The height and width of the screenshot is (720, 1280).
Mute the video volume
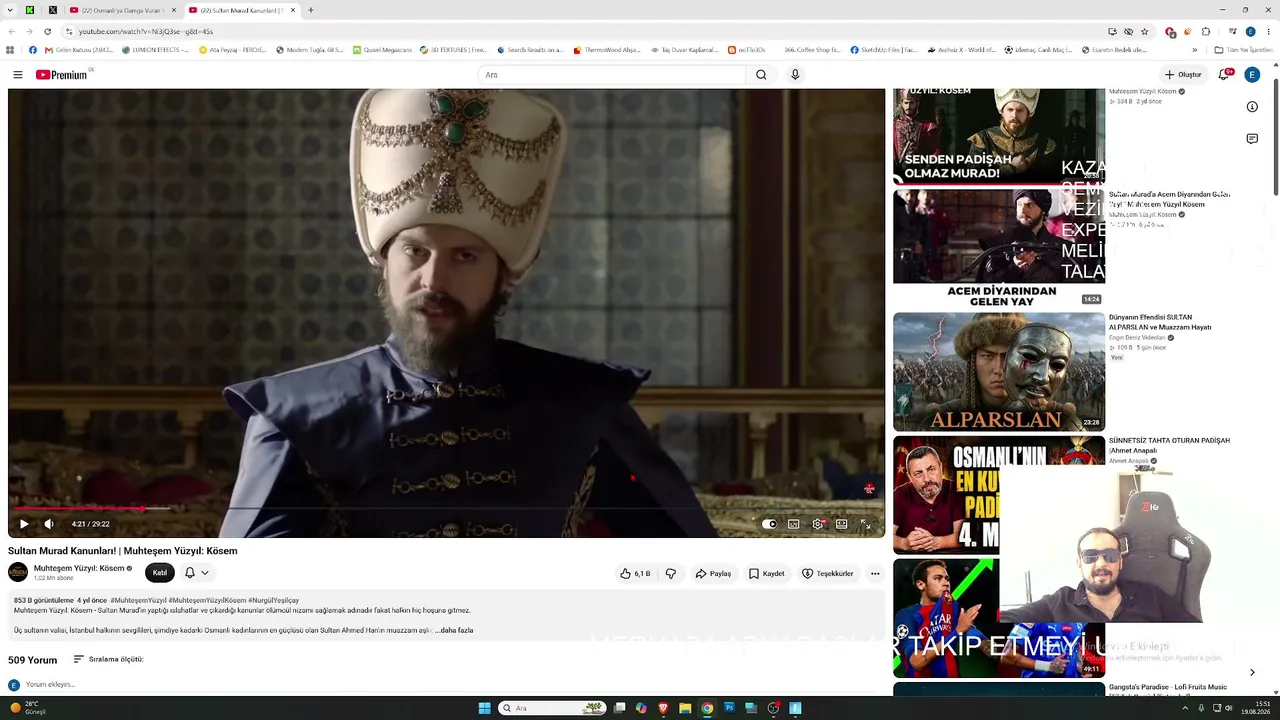(49, 524)
